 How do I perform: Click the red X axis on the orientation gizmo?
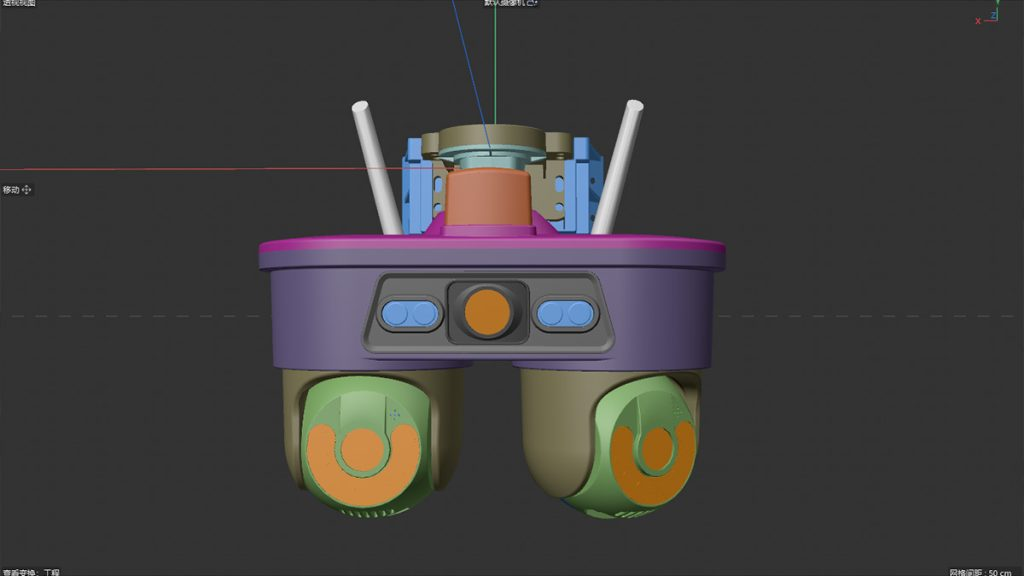point(978,21)
